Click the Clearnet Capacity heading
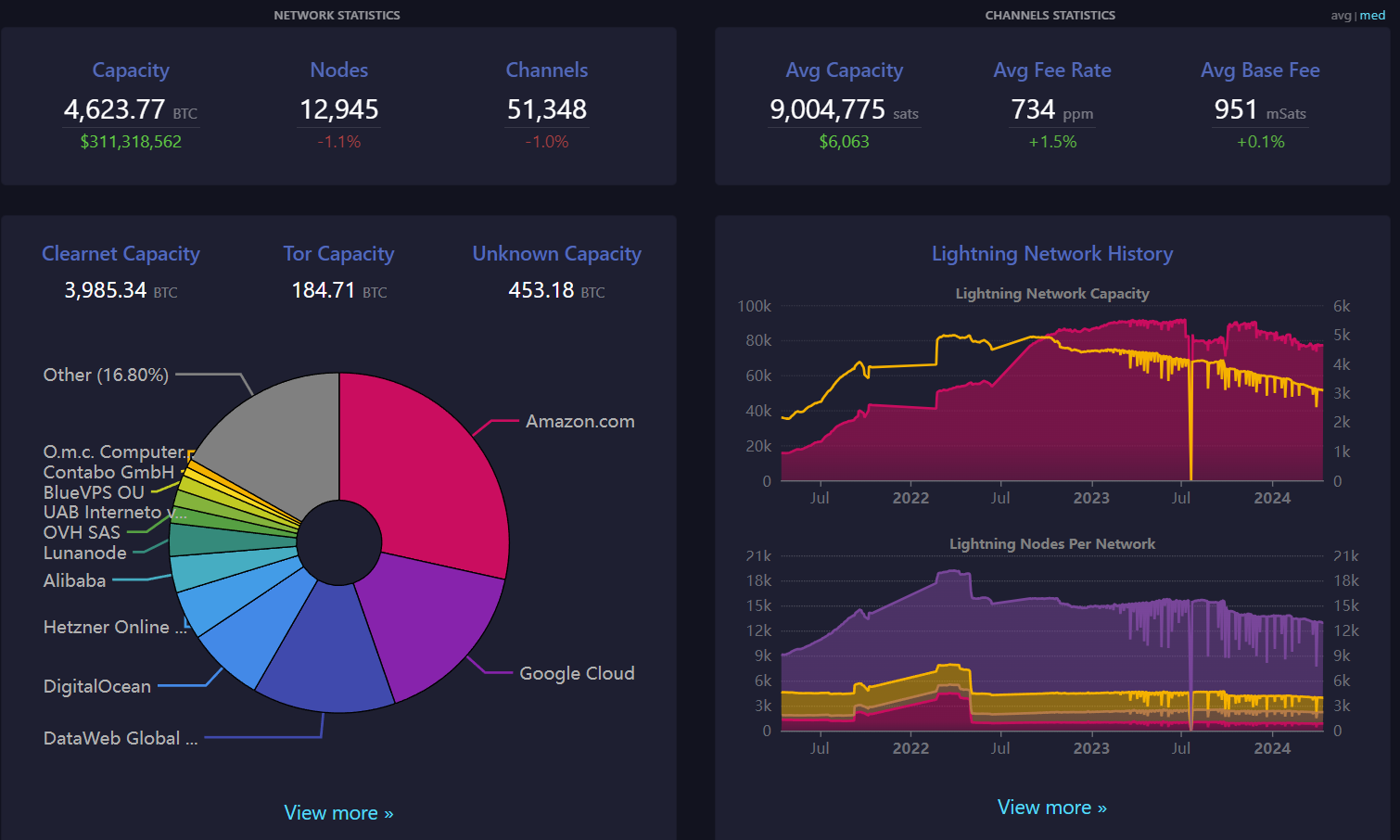Image resolution: width=1400 pixels, height=840 pixels. point(121,254)
